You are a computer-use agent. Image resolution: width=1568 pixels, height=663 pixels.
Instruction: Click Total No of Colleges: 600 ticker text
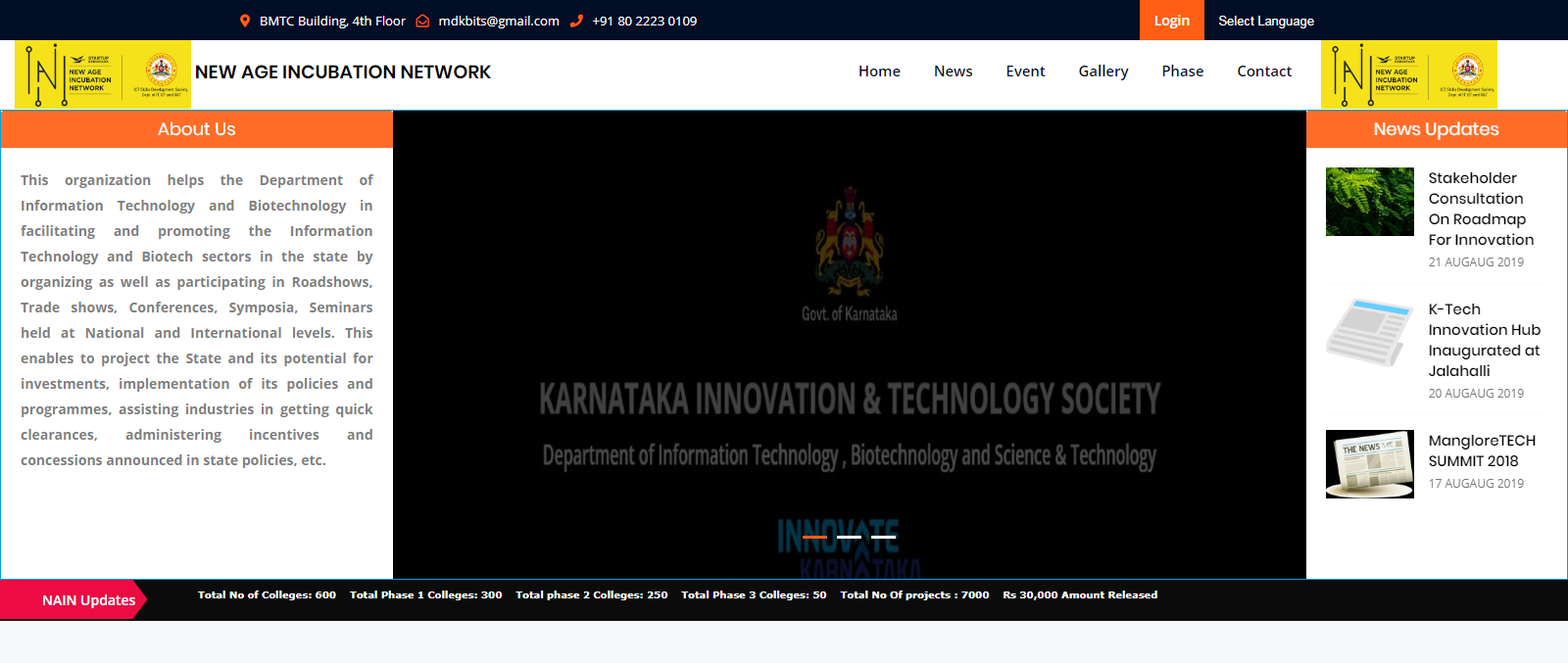267,594
